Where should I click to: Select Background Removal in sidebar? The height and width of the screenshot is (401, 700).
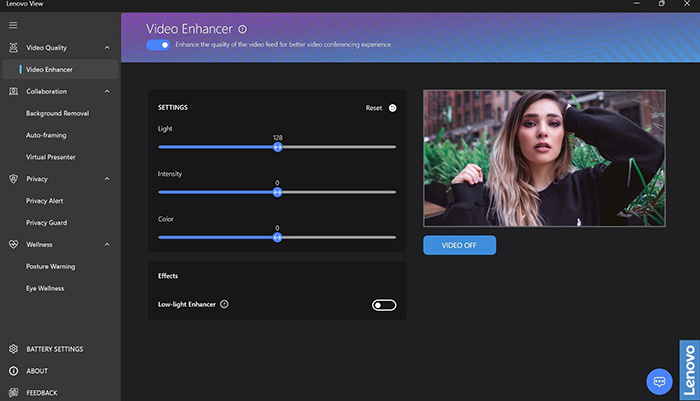[58, 113]
